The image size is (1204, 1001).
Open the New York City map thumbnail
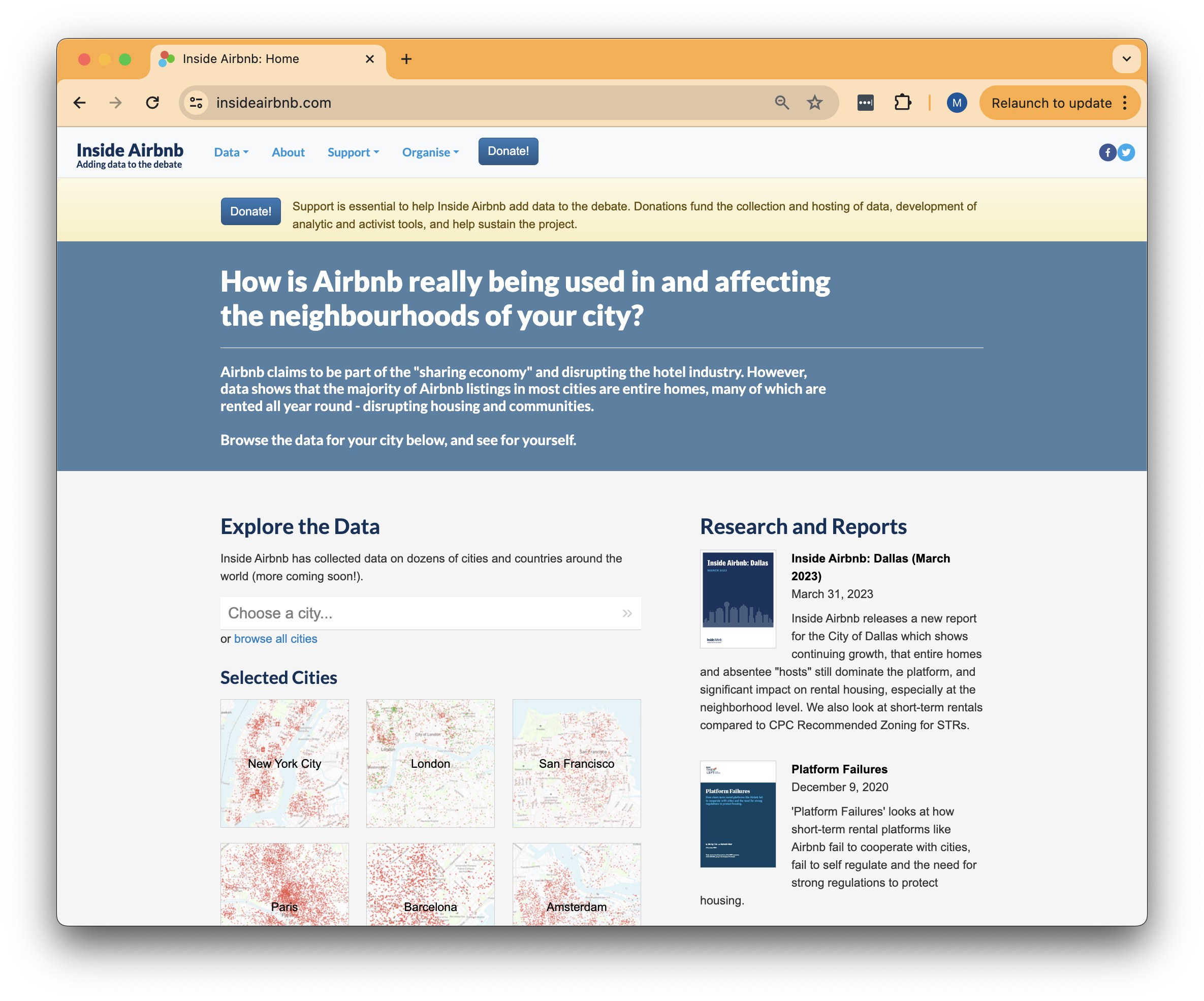tap(284, 763)
